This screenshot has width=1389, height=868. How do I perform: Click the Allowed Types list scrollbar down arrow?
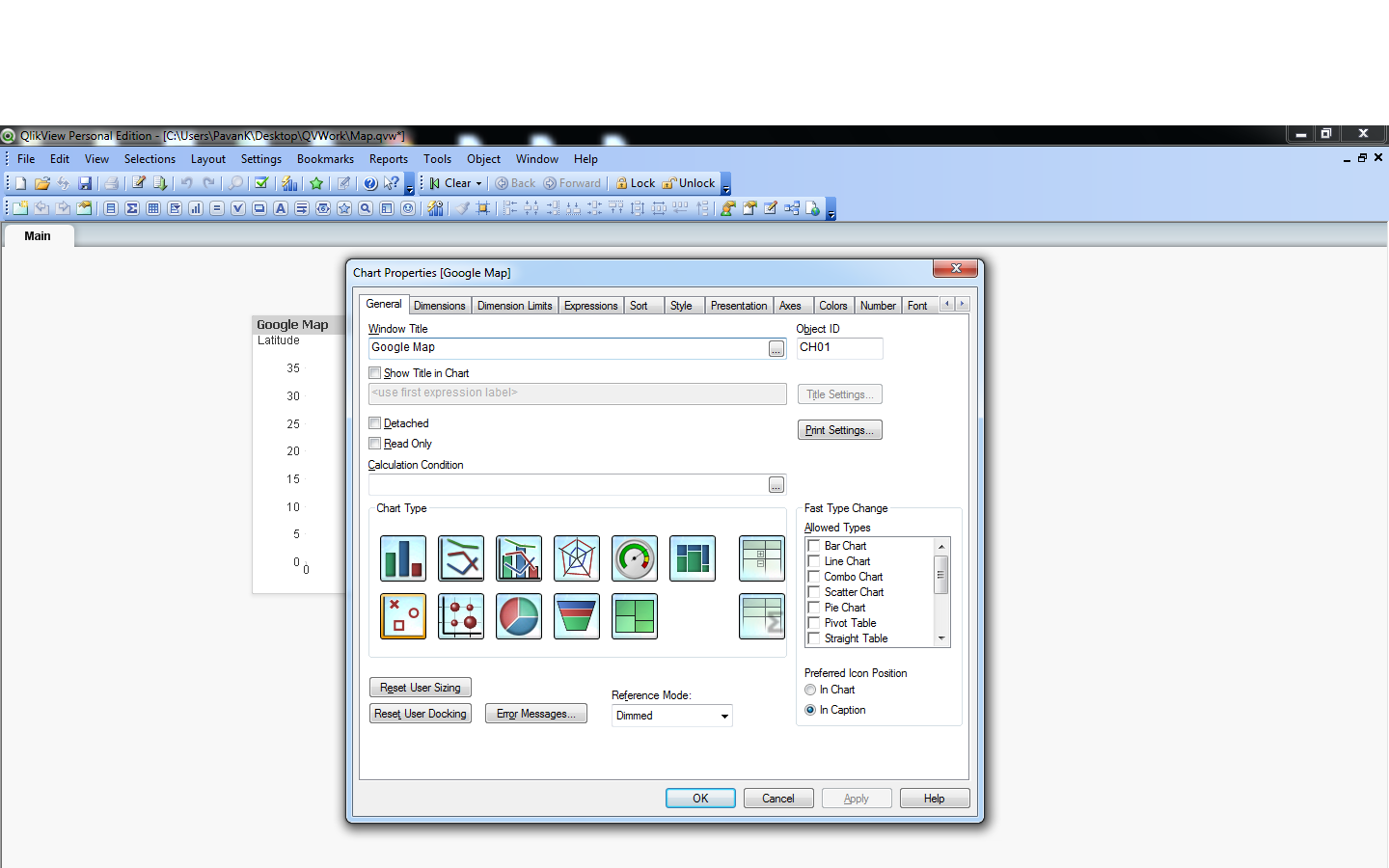pyautogui.click(x=941, y=638)
